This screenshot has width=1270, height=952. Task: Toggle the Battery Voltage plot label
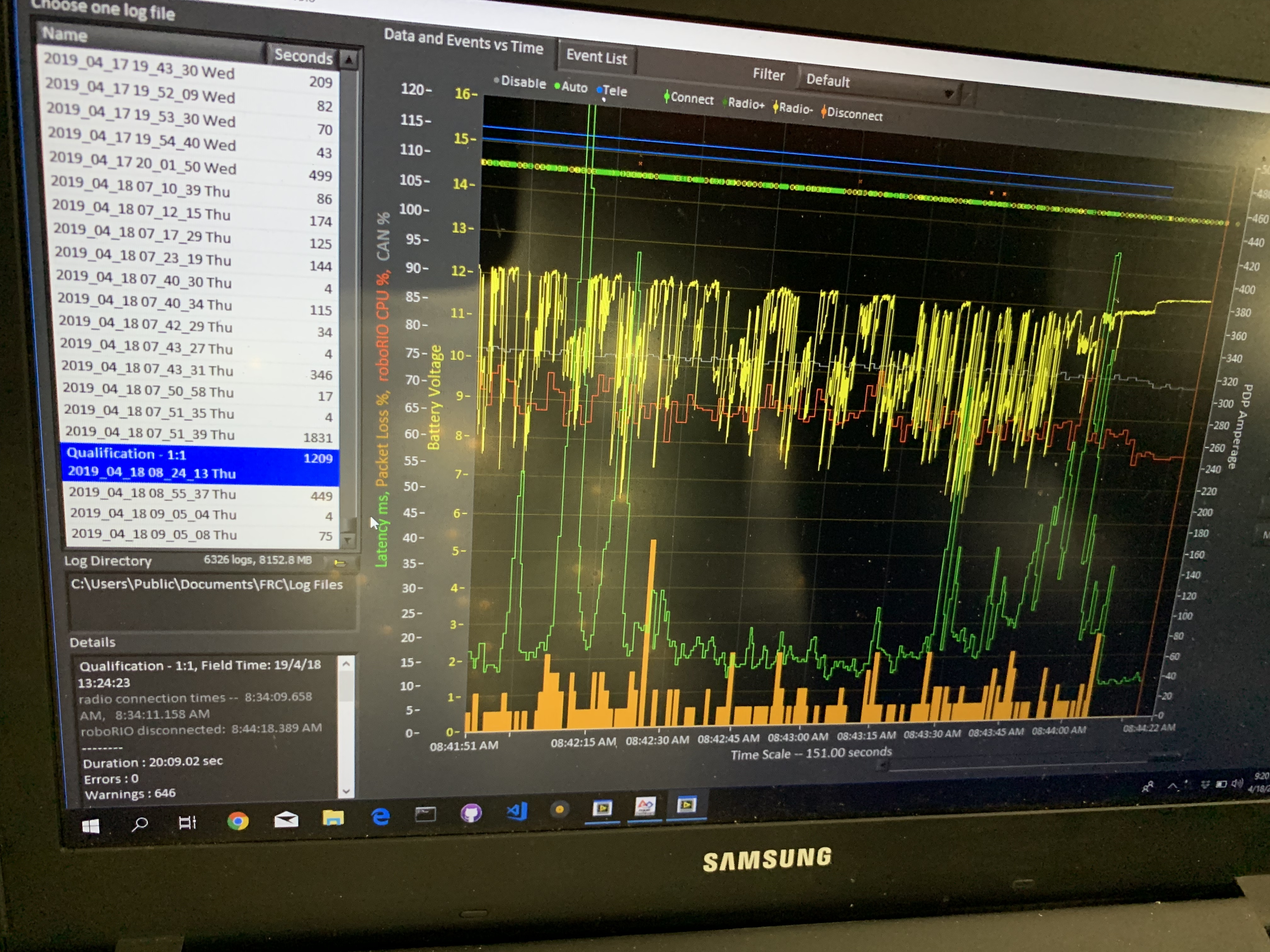[x=435, y=397]
